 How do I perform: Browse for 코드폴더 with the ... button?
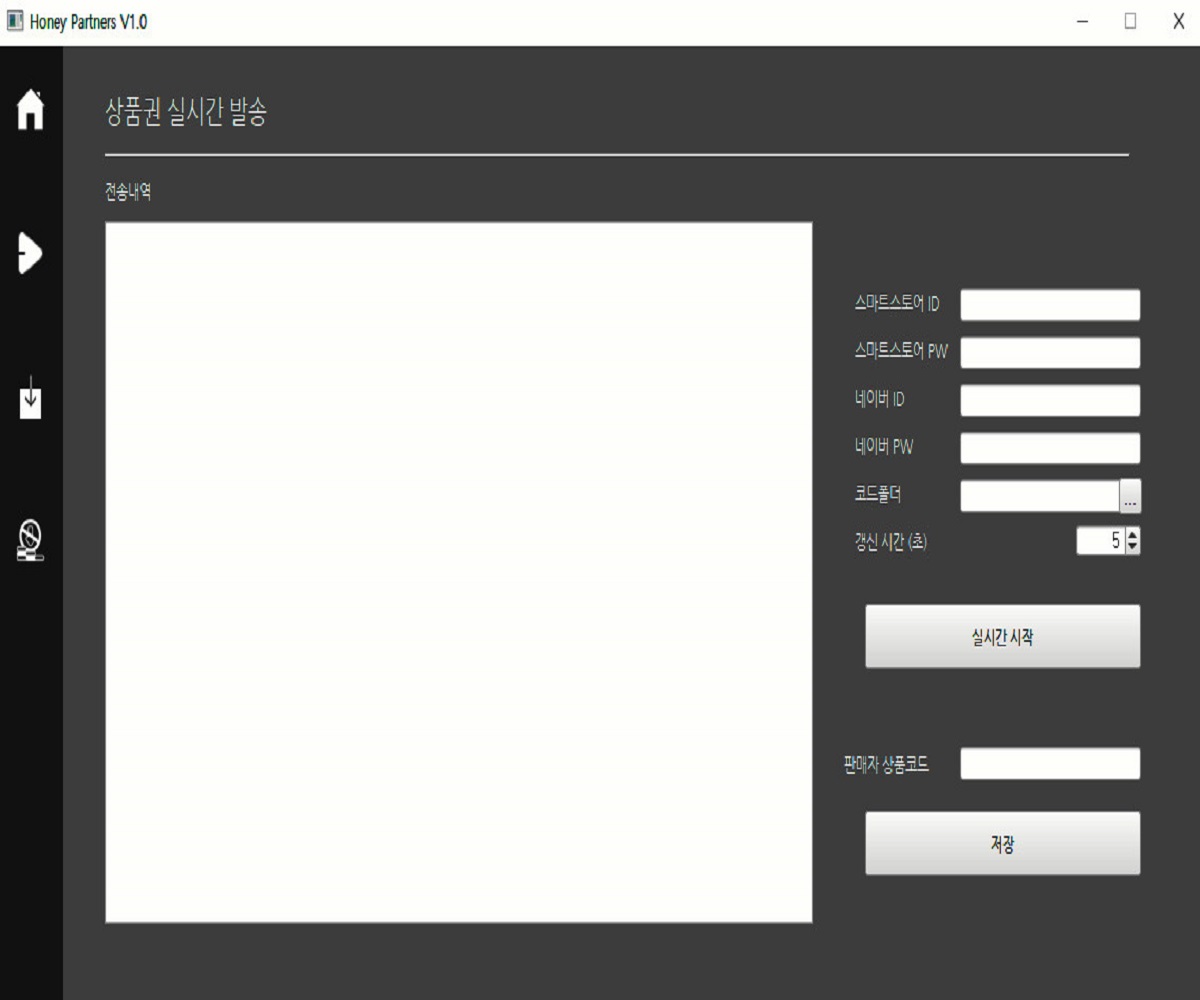1130,496
